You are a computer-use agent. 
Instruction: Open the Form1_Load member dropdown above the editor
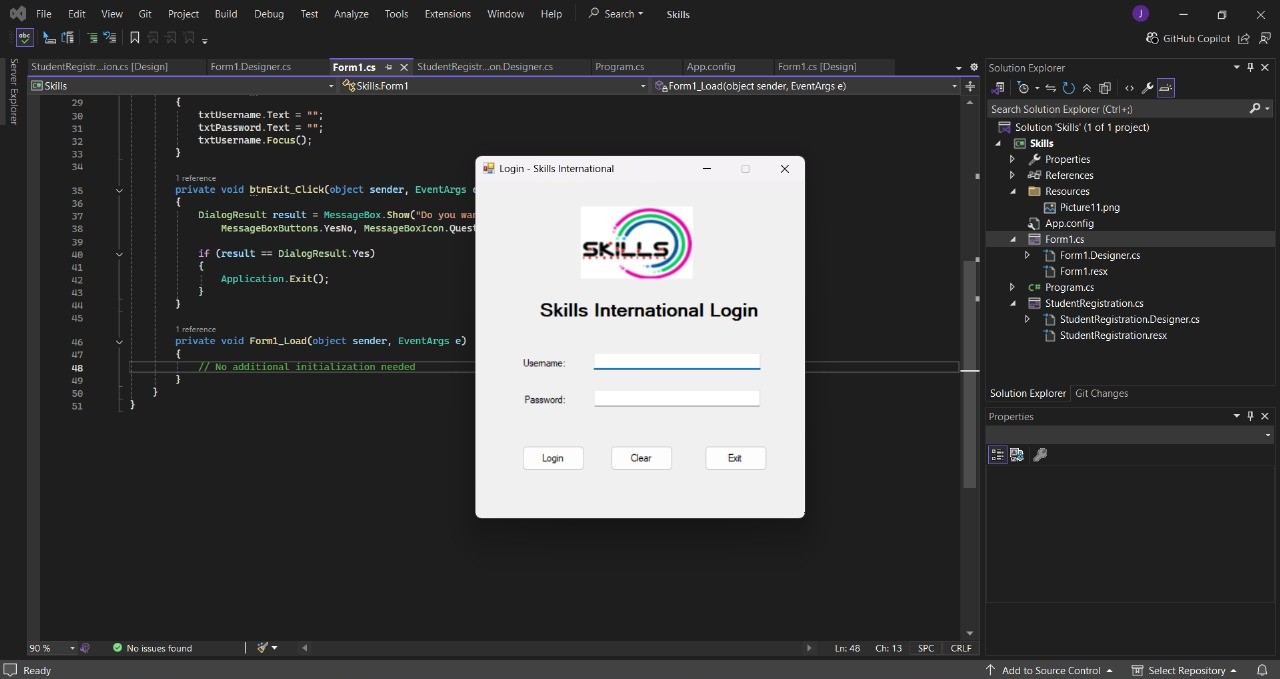805,86
